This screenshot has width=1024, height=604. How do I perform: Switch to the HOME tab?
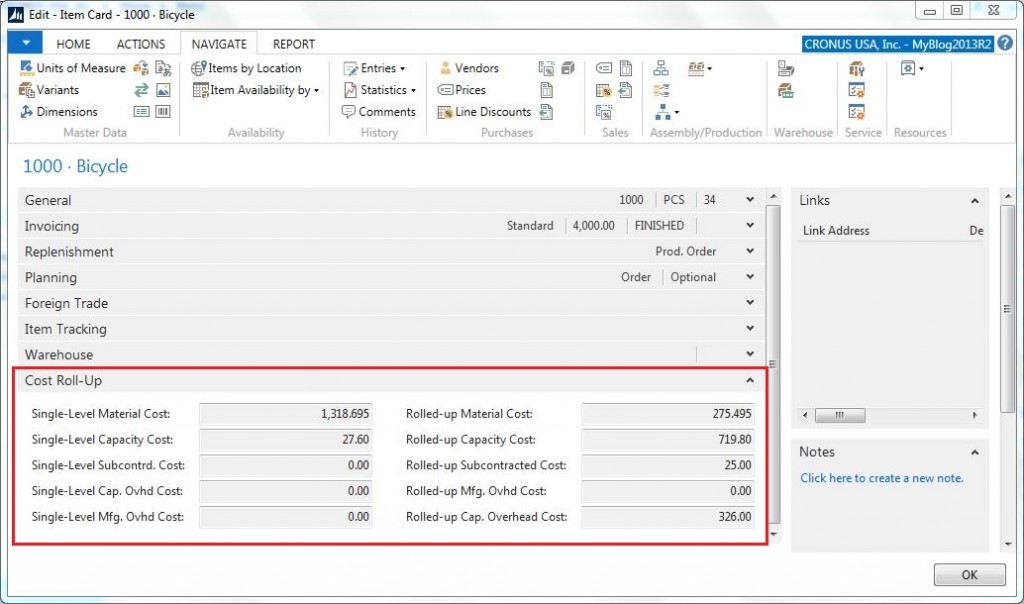(73, 44)
